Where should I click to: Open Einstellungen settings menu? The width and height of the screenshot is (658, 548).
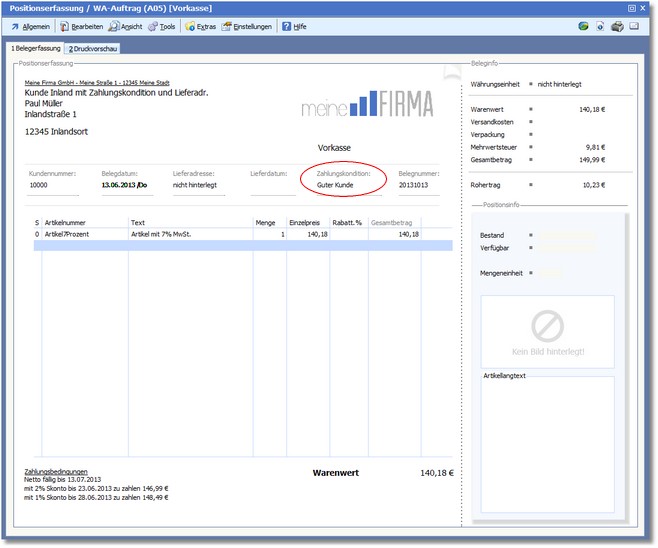pos(246,27)
